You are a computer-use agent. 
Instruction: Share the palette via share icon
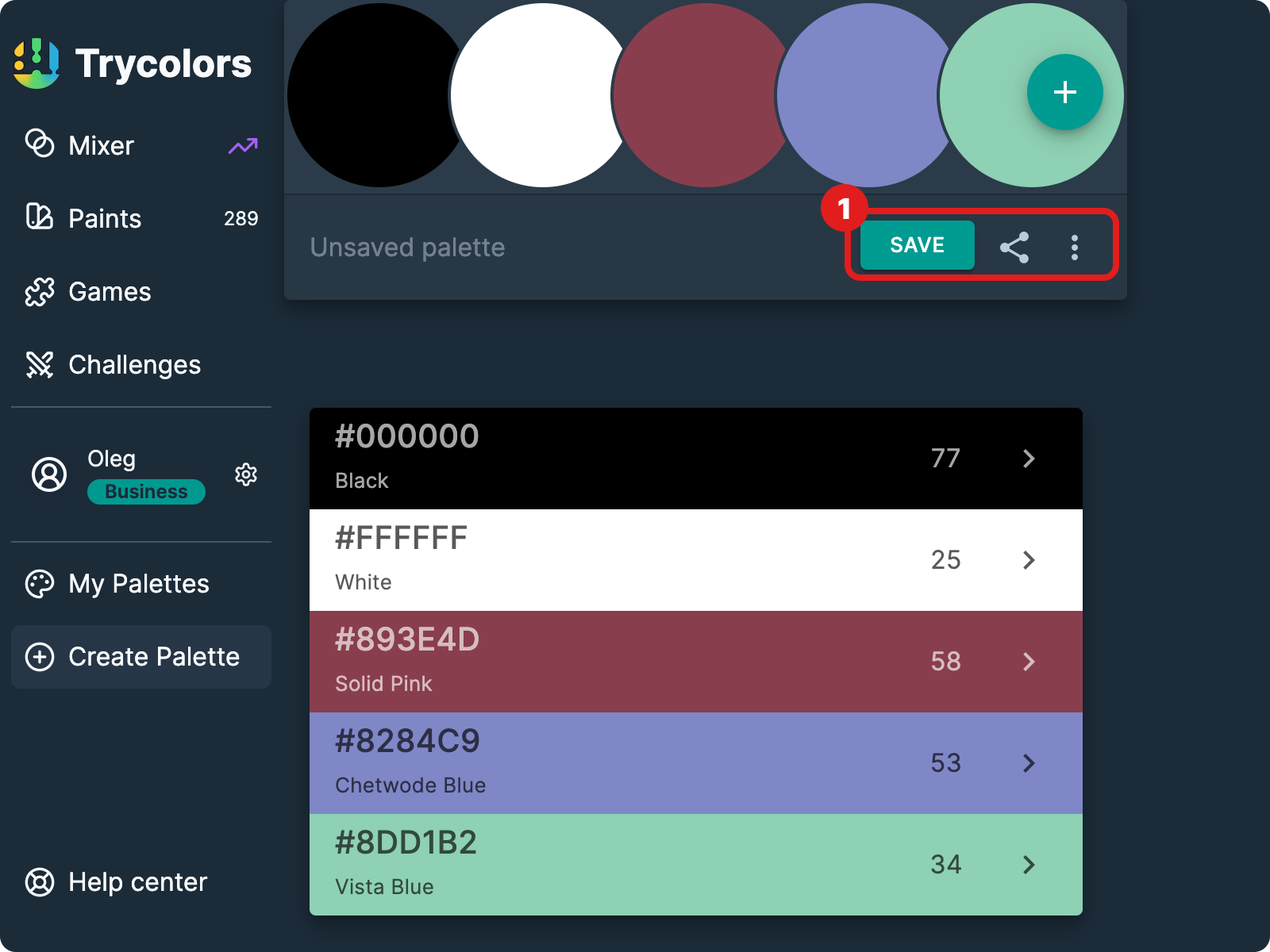(x=1014, y=248)
